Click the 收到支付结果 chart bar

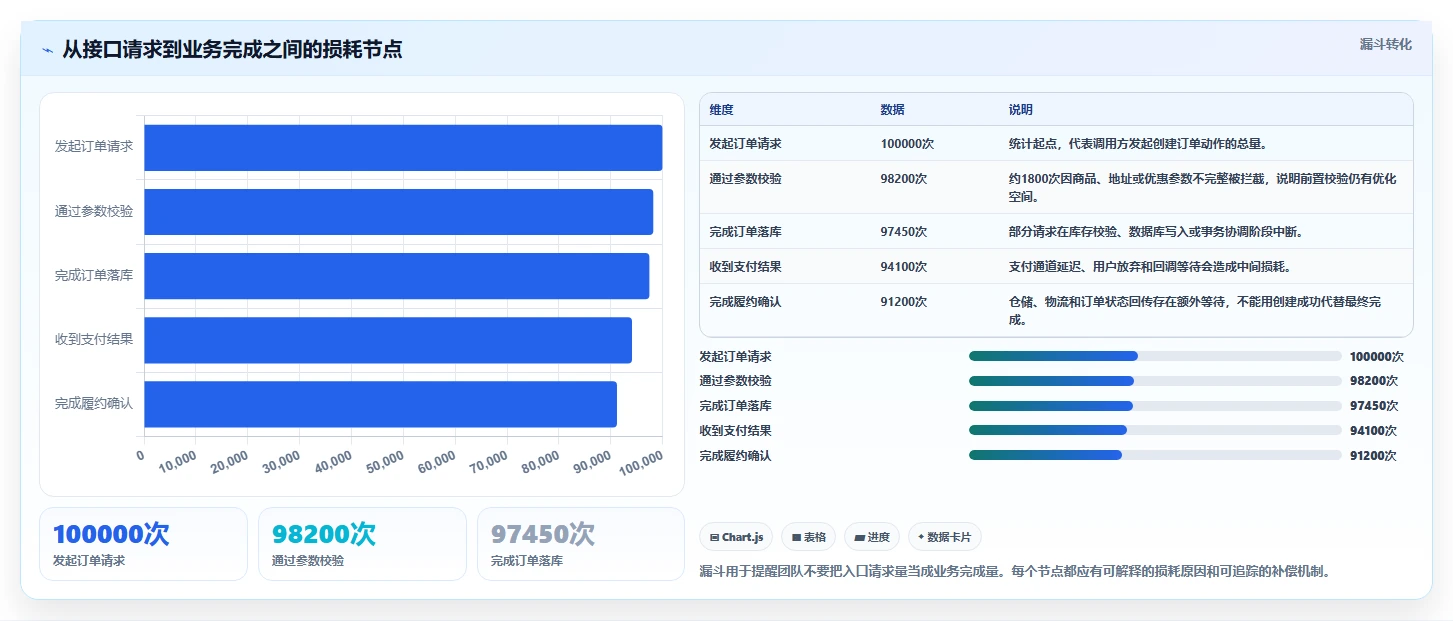tap(388, 340)
